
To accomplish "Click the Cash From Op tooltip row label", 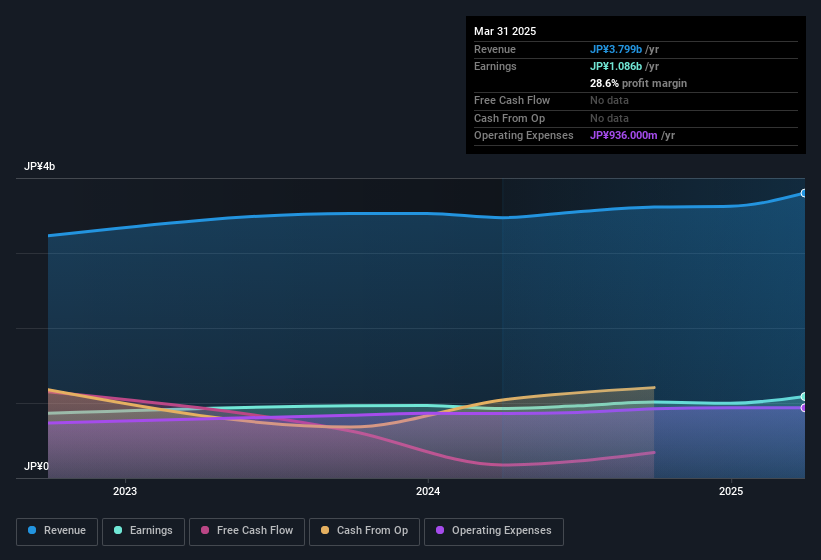I will pyautogui.click(x=509, y=118).
